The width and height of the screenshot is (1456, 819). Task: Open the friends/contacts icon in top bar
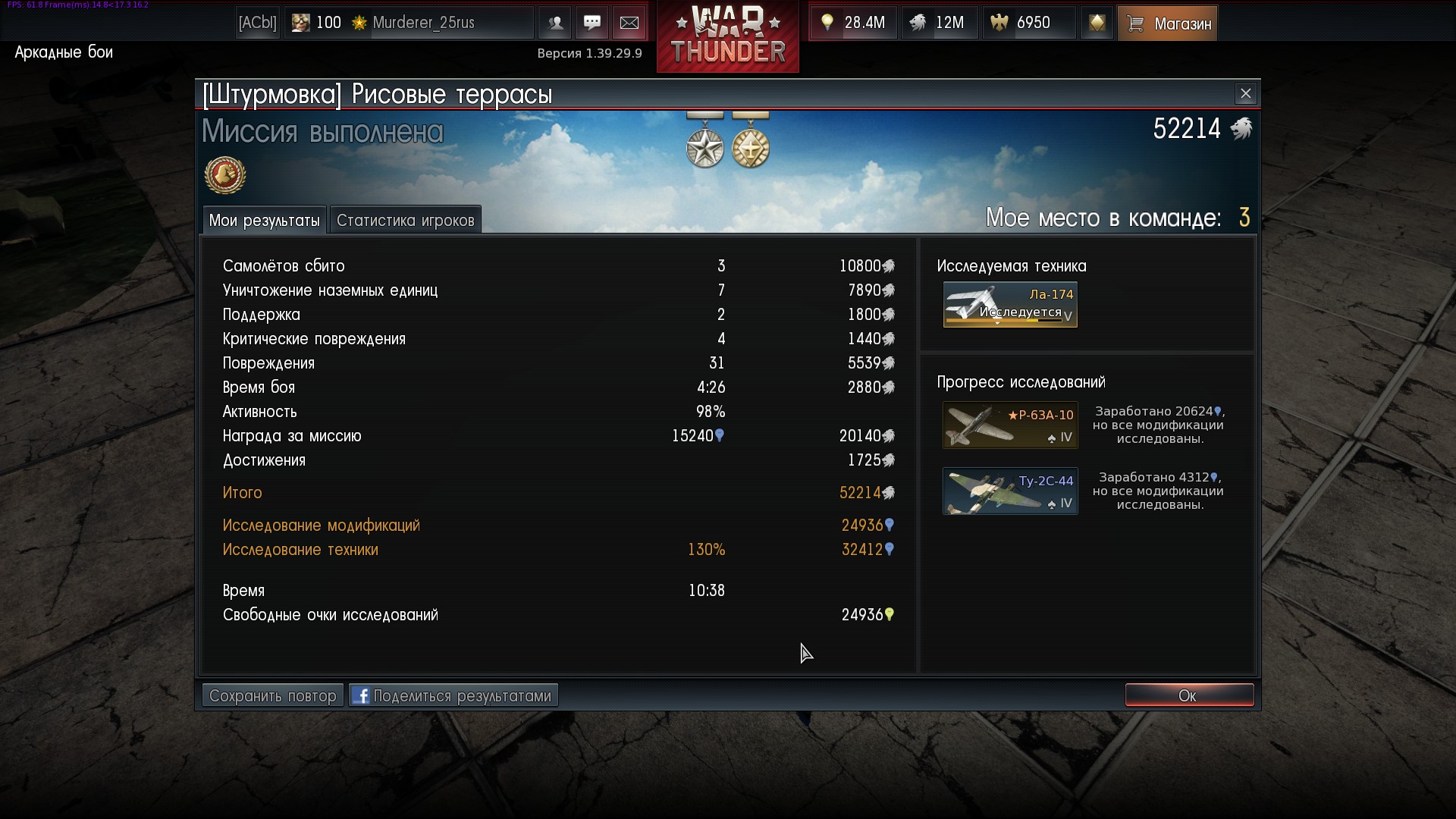coord(555,23)
